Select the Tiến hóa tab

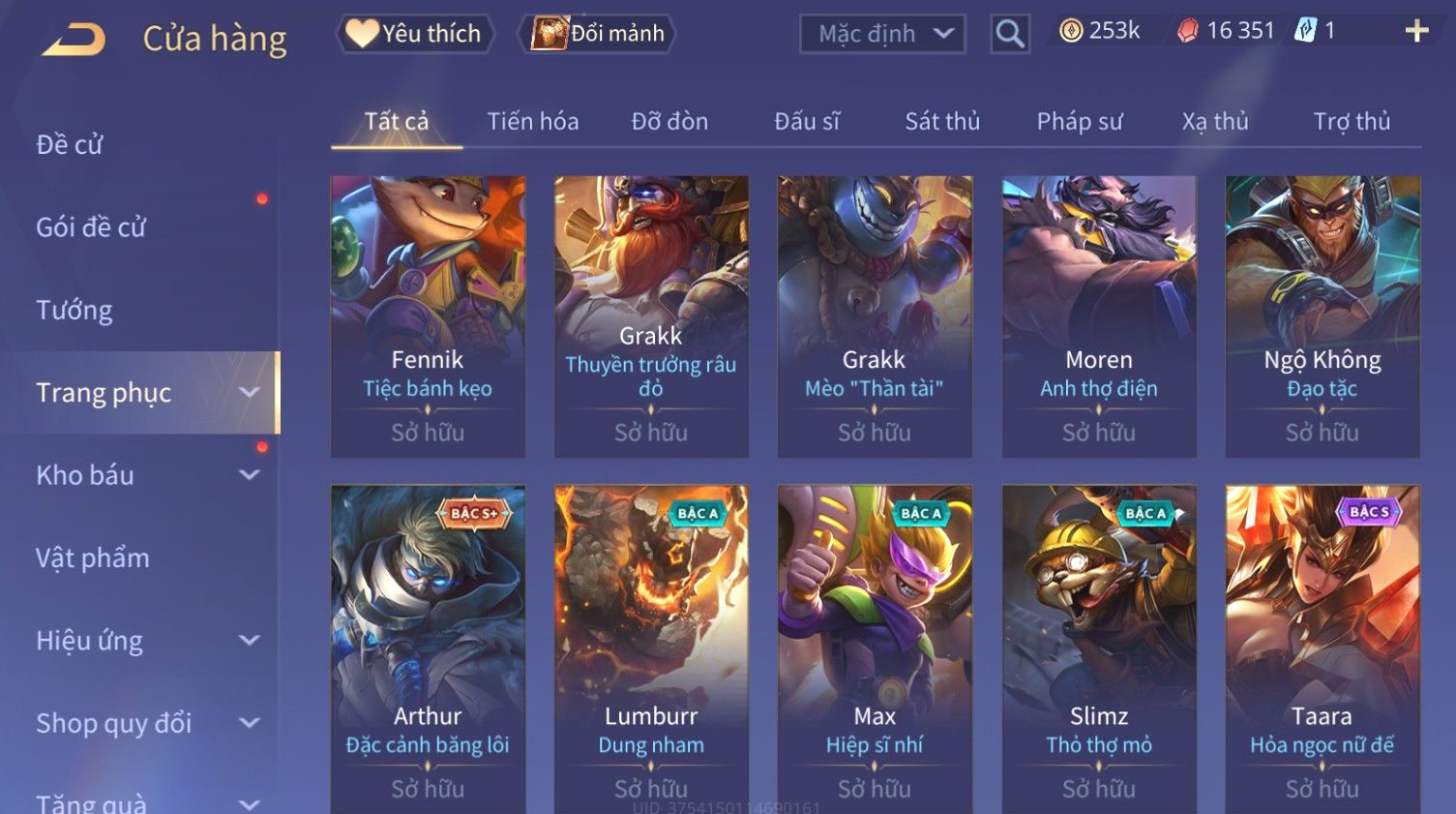533,121
